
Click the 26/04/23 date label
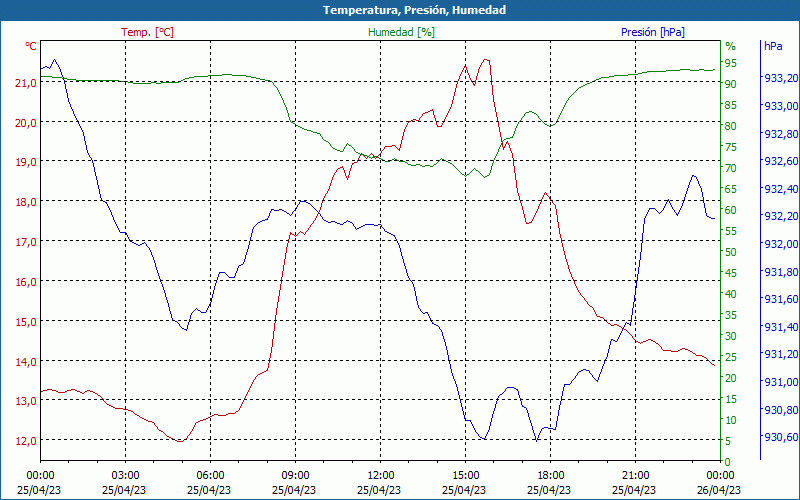(x=719, y=490)
